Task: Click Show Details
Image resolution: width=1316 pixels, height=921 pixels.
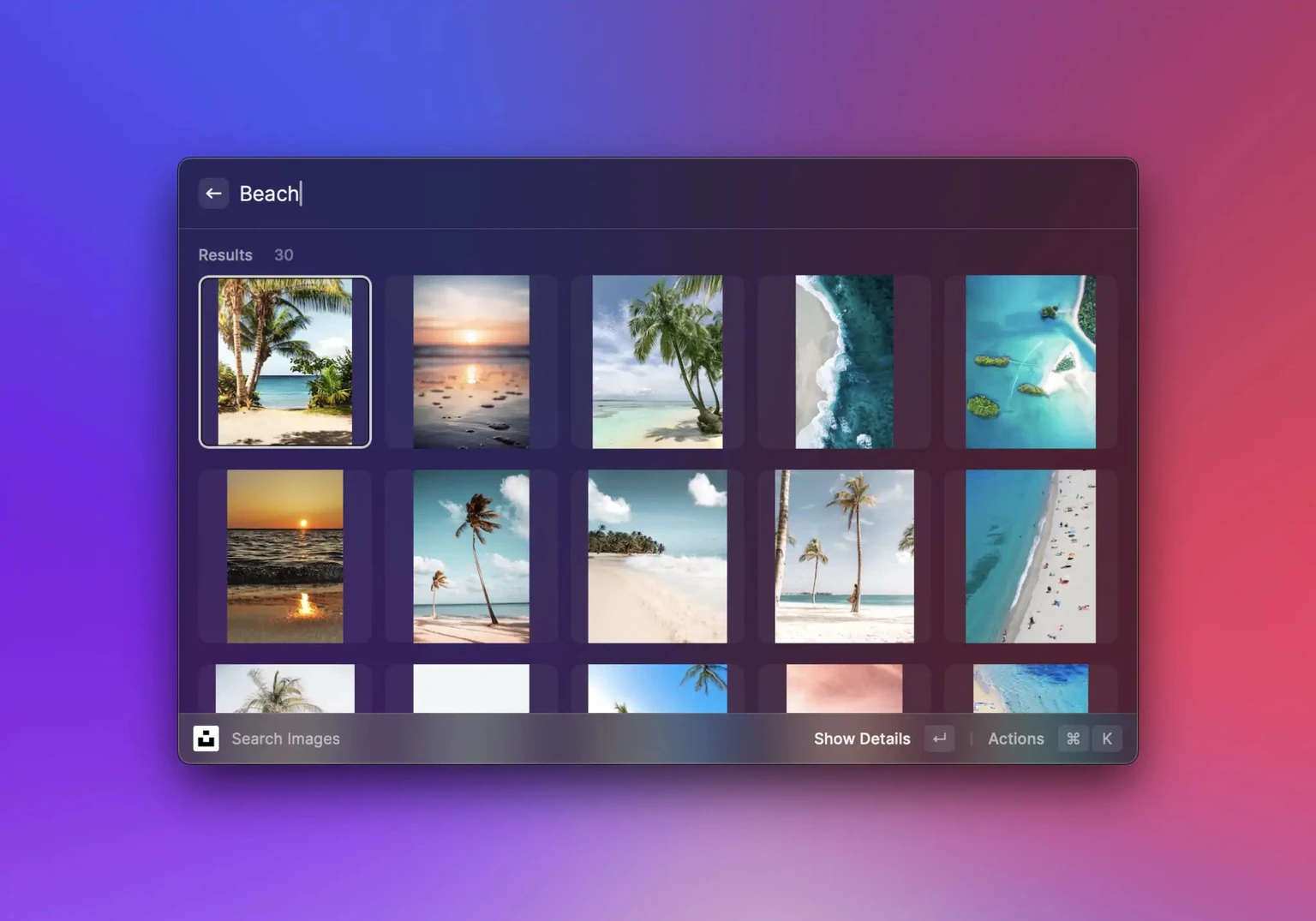Action: tap(862, 739)
